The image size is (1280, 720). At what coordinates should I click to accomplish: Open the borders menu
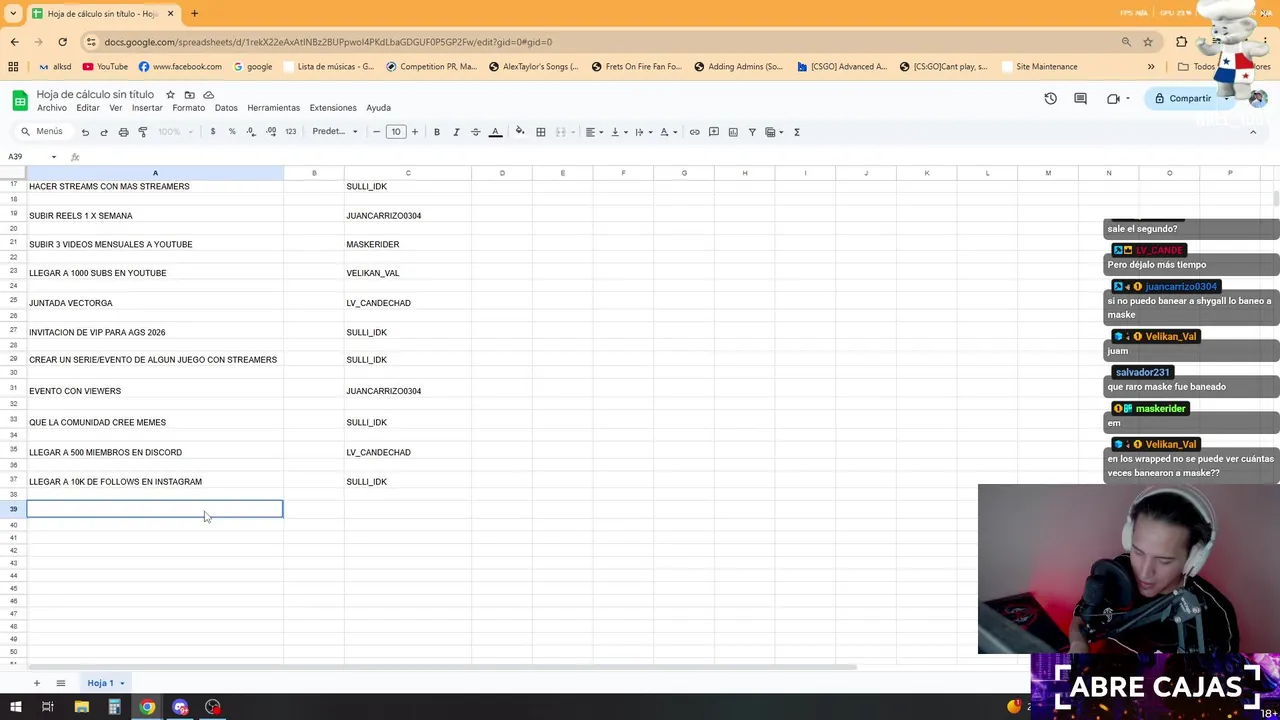541,132
